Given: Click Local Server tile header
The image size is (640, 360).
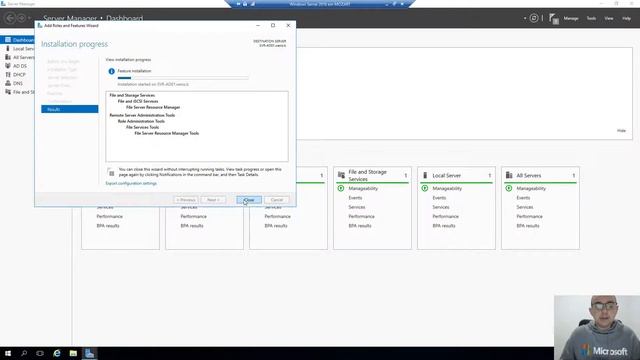Looking at the screenshot, I should coord(456,175).
